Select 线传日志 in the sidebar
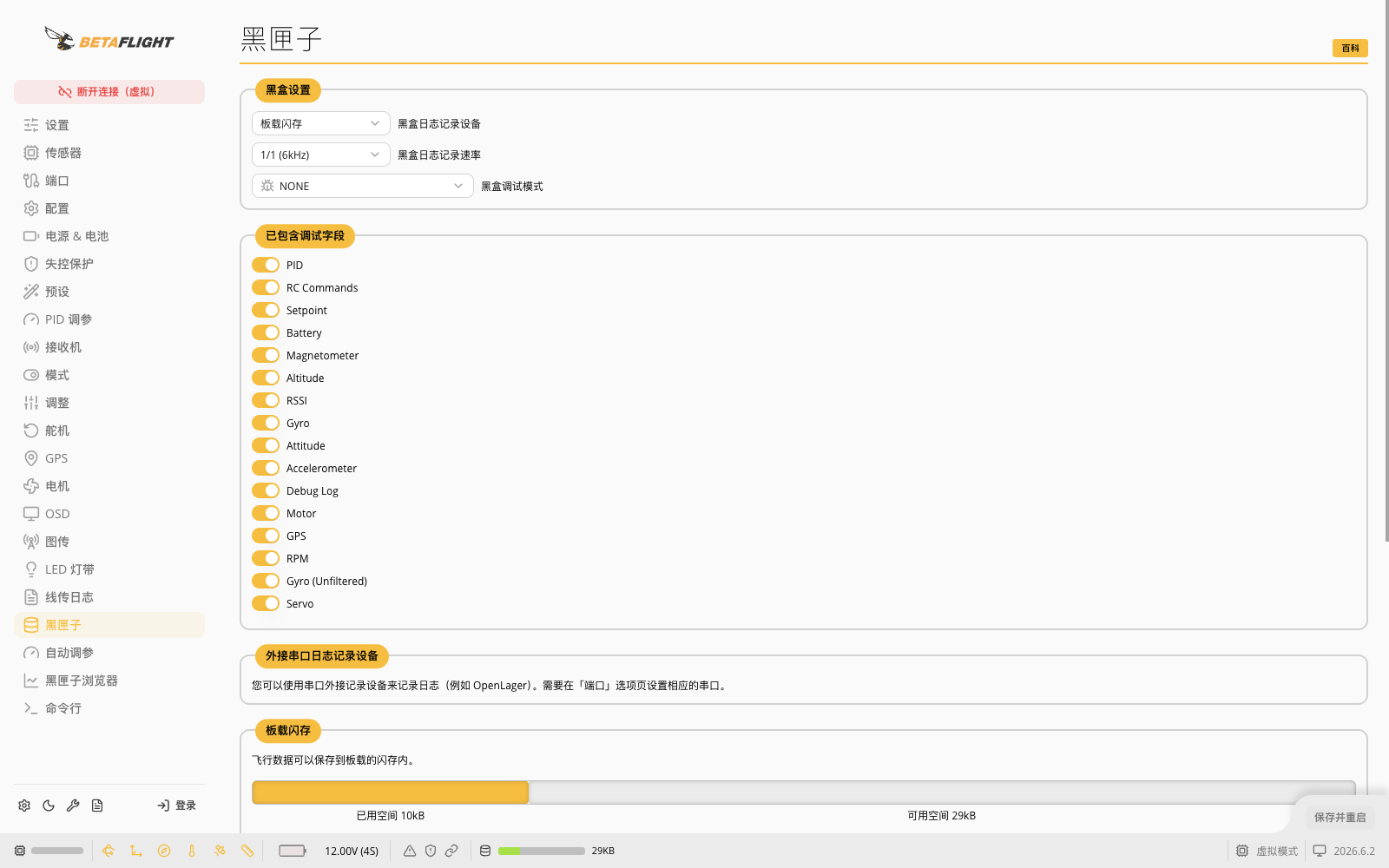1389x868 pixels. tap(109, 597)
